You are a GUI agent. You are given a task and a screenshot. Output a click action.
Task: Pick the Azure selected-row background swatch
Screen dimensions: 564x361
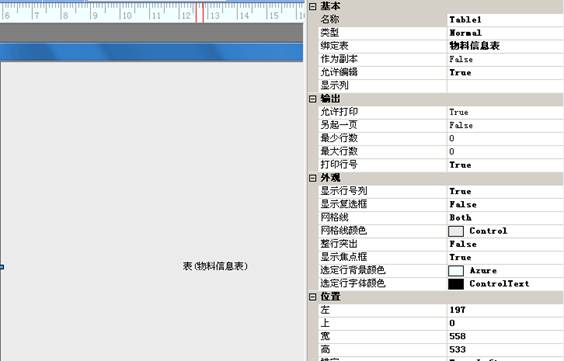point(456,271)
